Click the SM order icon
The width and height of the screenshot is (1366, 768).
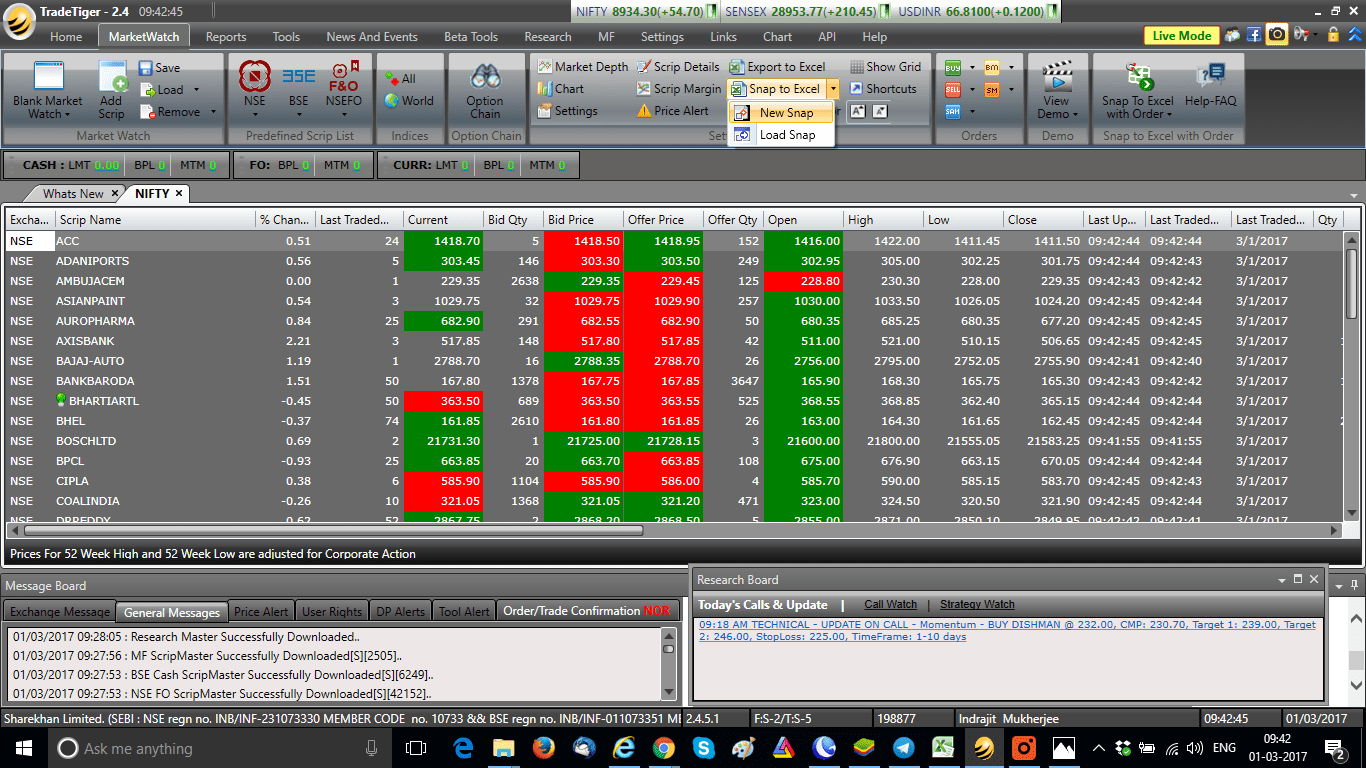992,90
